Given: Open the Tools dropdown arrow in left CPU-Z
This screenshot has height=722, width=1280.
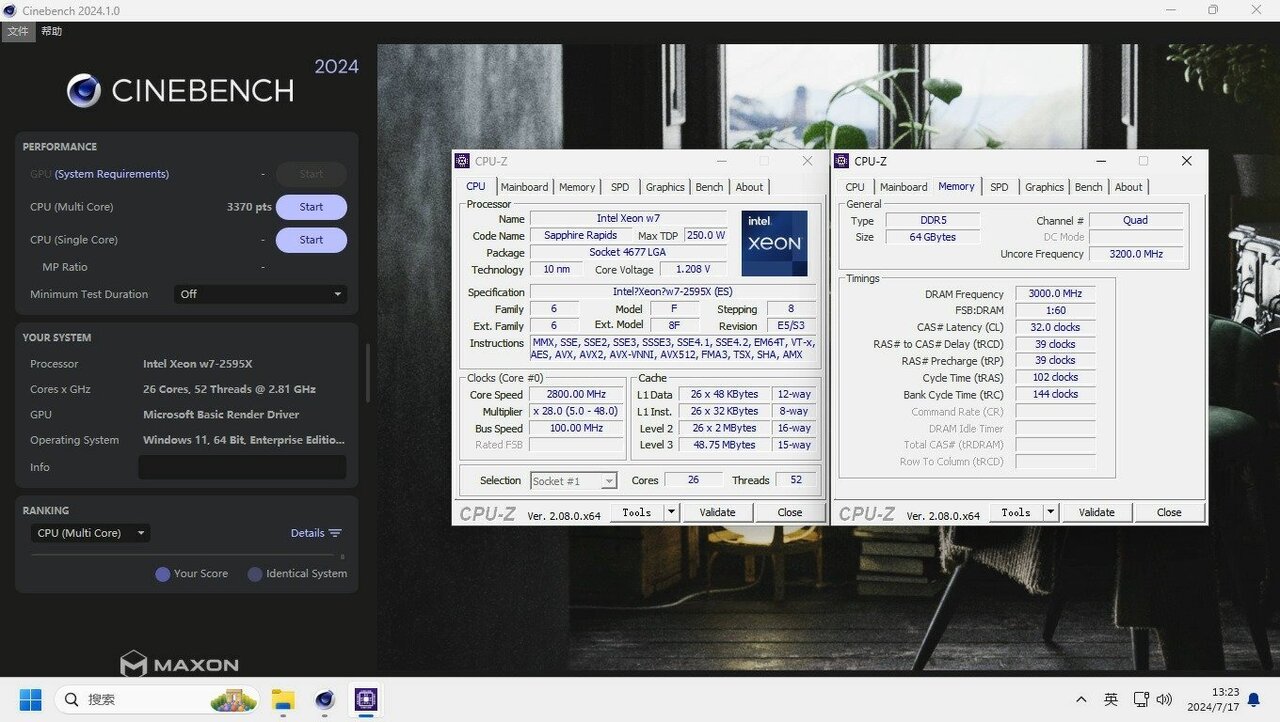Looking at the screenshot, I should tap(671, 512).
